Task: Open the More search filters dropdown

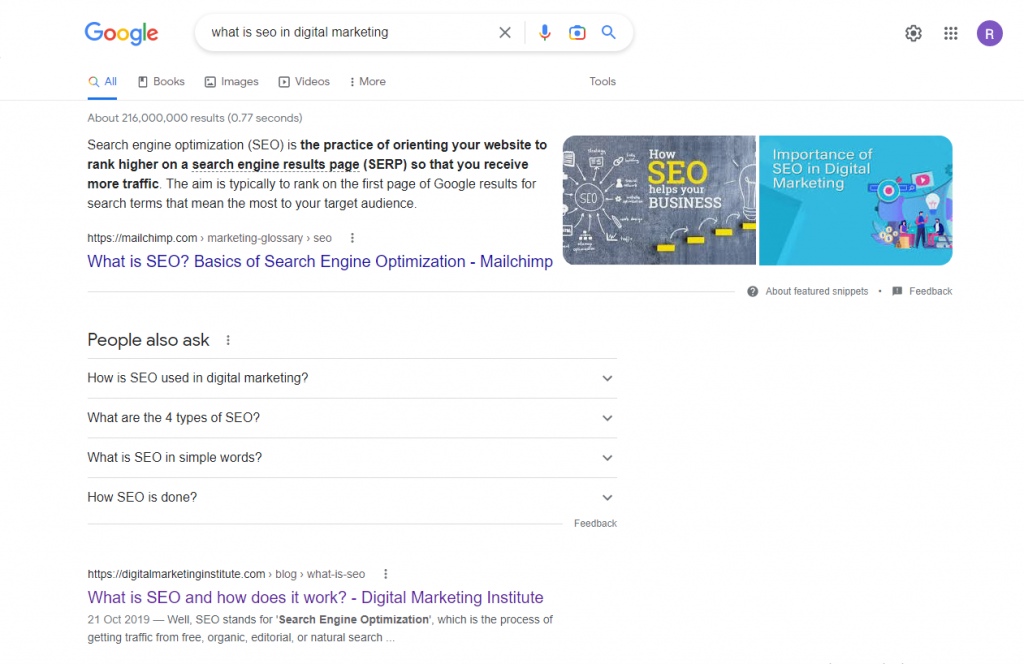Action: coord(367,82)
